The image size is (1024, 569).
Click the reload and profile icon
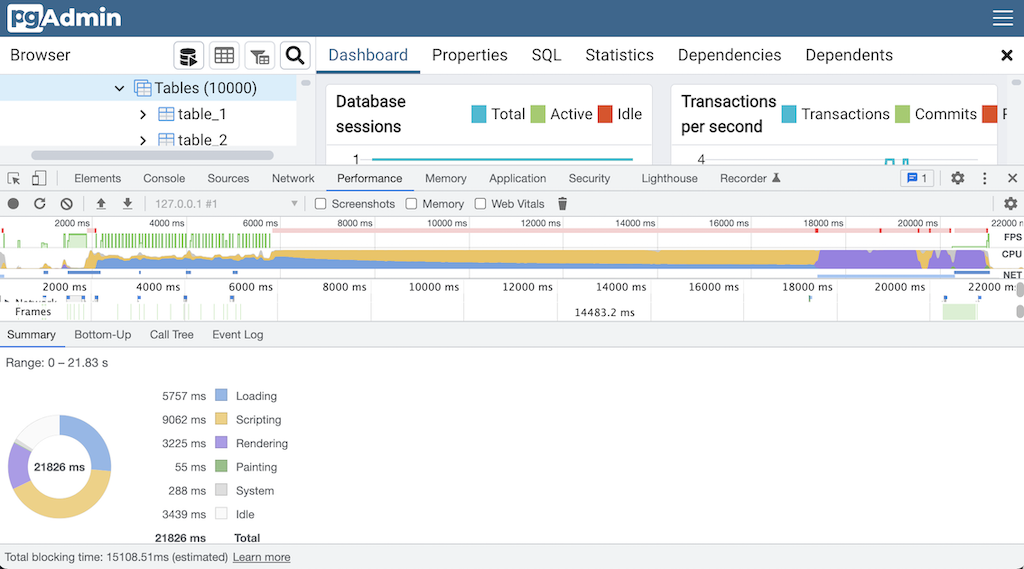coord(40,204)
